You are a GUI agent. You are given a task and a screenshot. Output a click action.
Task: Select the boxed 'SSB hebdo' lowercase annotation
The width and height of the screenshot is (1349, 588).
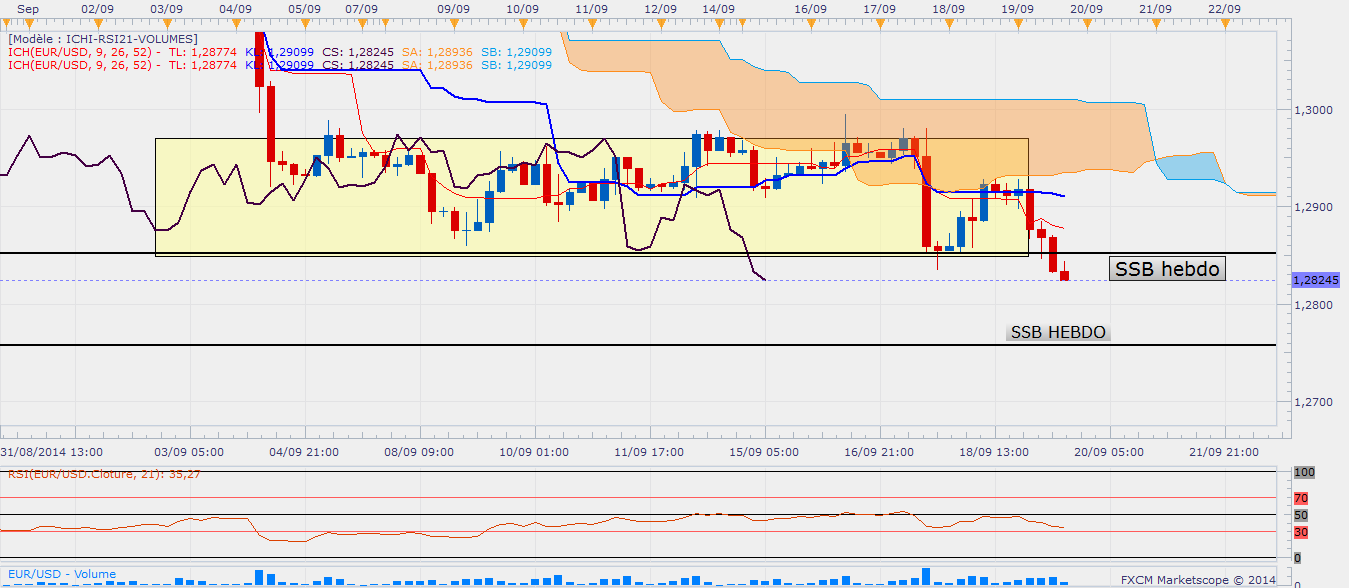[x=1166, y=268]
